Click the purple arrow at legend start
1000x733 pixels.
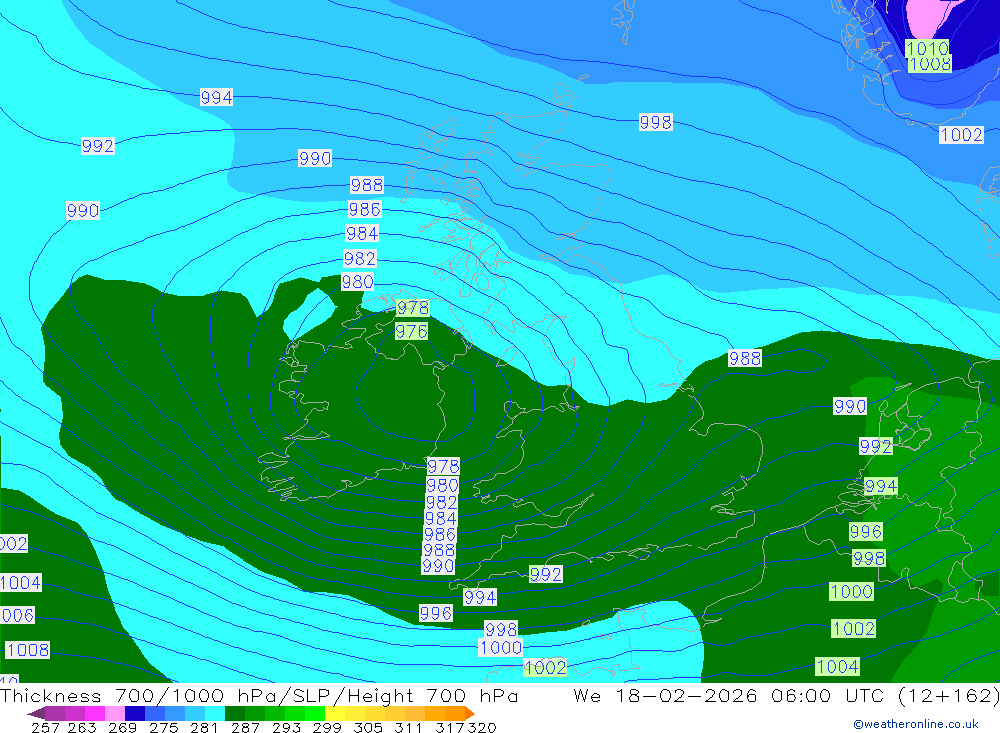tap(36, 713)
